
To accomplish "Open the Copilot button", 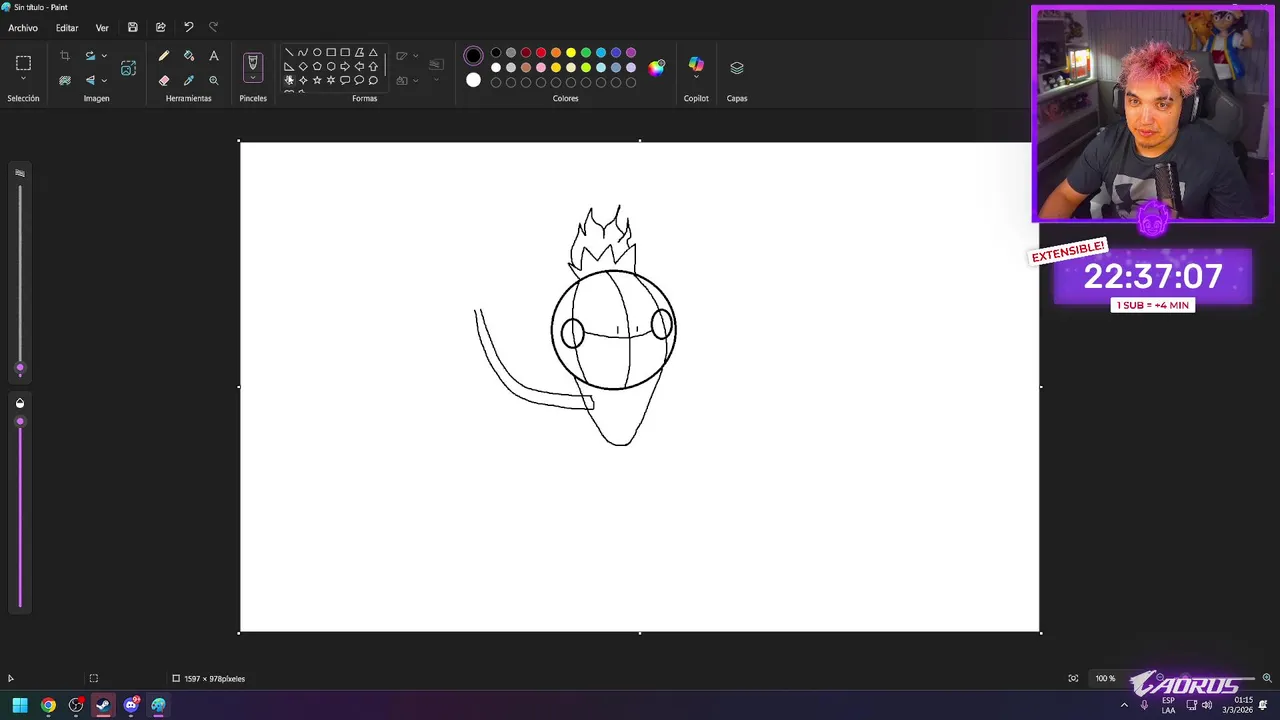I will 696,64.
